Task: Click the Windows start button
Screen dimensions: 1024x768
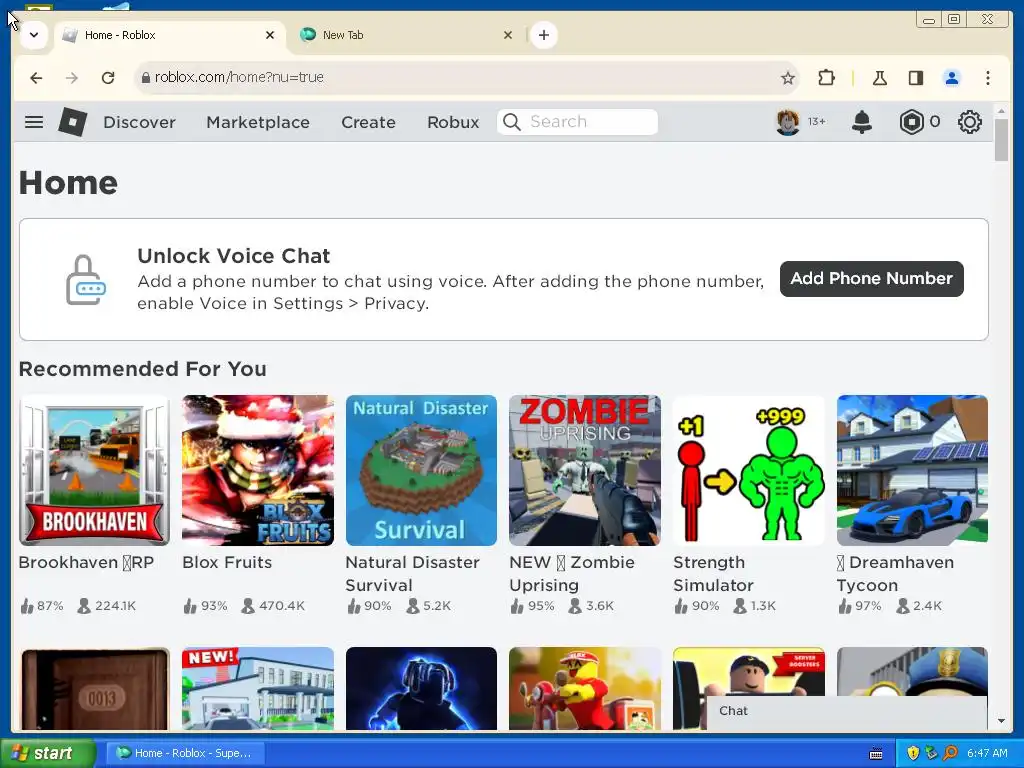Action: coord(48,753)
